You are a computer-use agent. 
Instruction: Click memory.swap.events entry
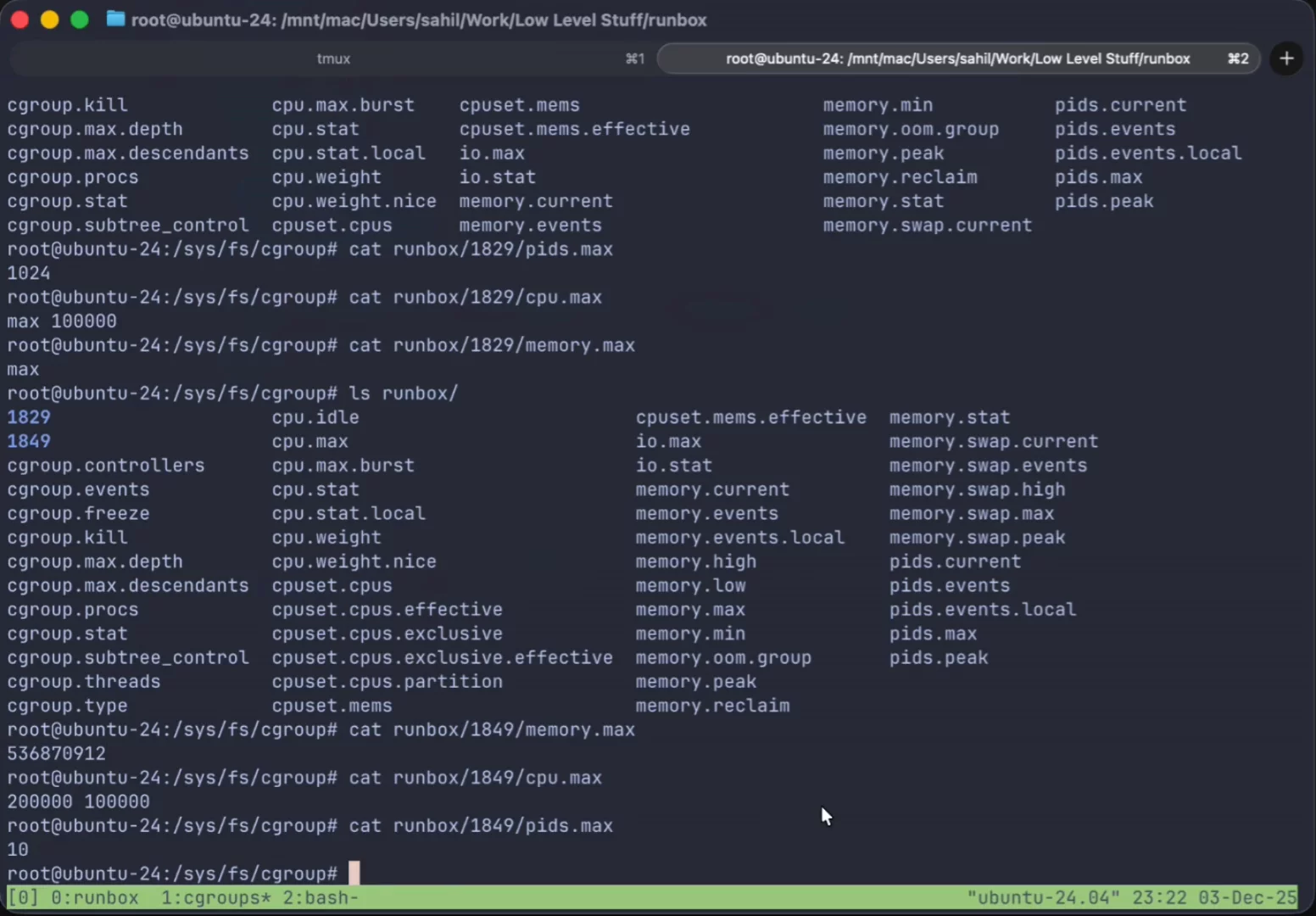(x=989, y=466)
